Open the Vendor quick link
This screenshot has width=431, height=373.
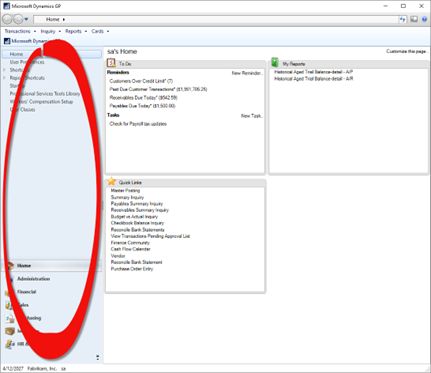pyautogui.click(x=118, y=256)
